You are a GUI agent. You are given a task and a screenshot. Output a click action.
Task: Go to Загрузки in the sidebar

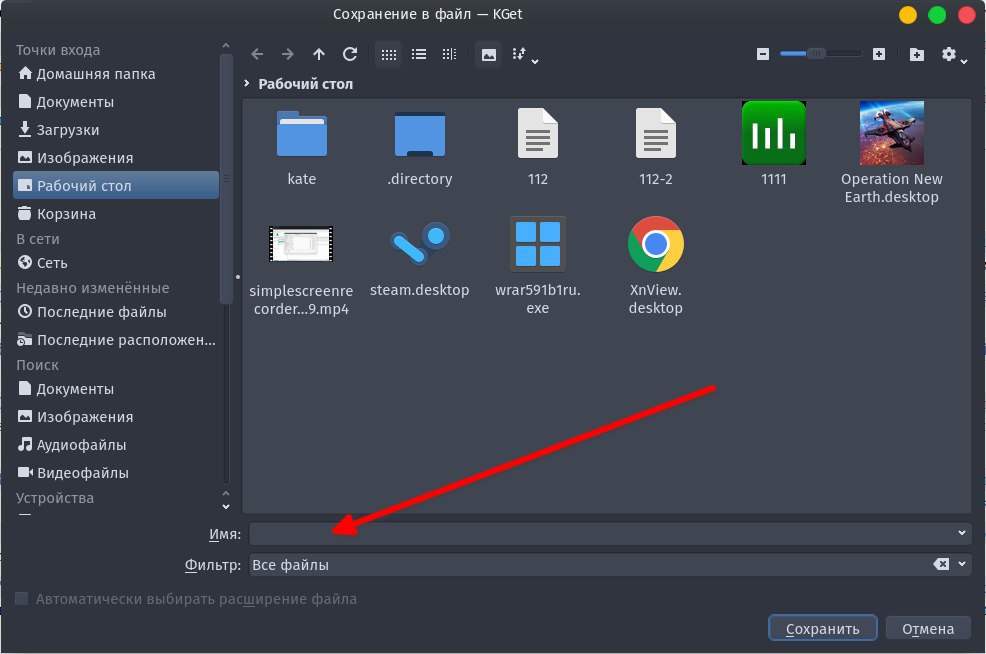click(x=116, y=130)
